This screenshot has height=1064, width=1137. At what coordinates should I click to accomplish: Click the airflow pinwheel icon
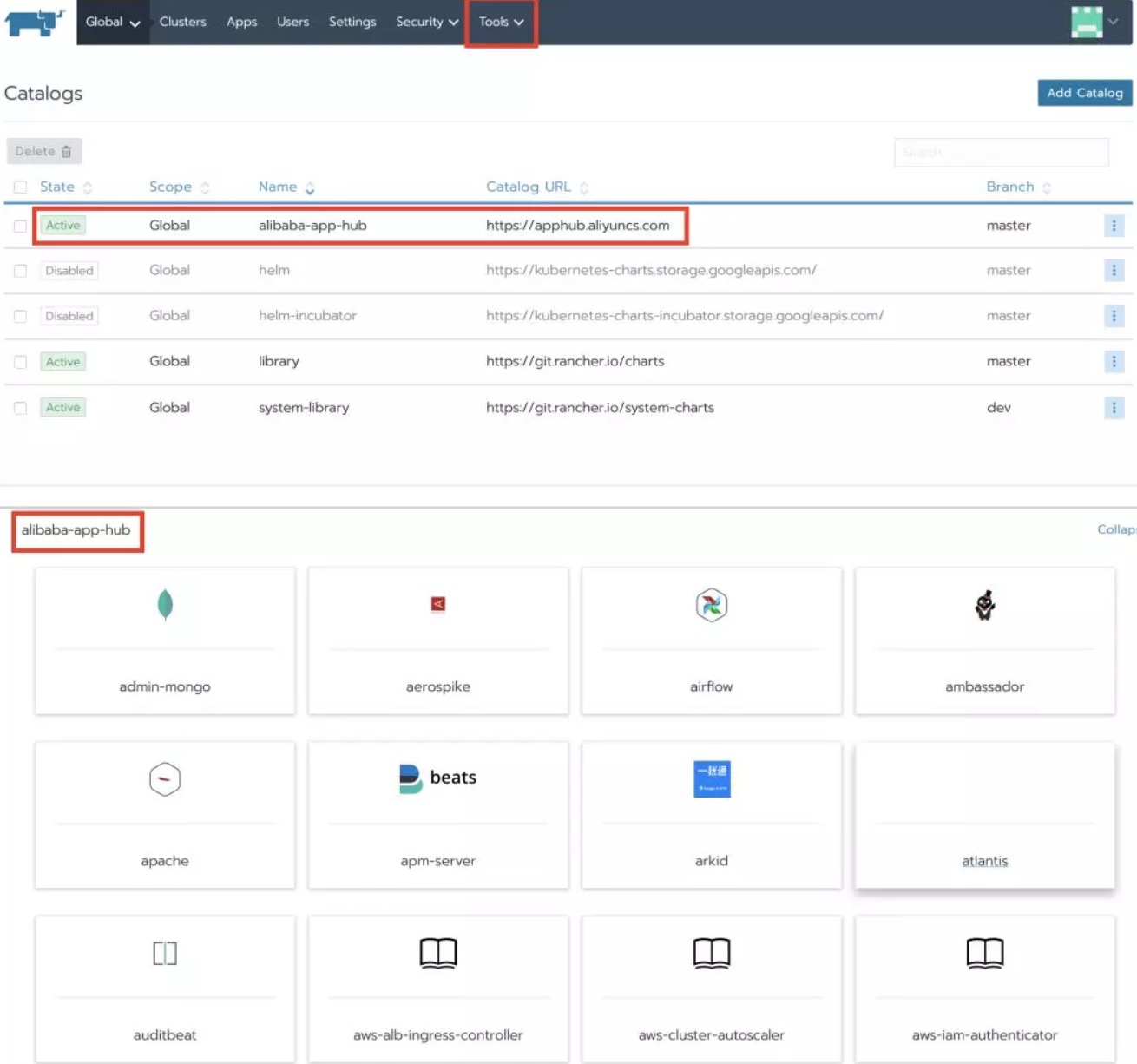click(x=712, y=605)
